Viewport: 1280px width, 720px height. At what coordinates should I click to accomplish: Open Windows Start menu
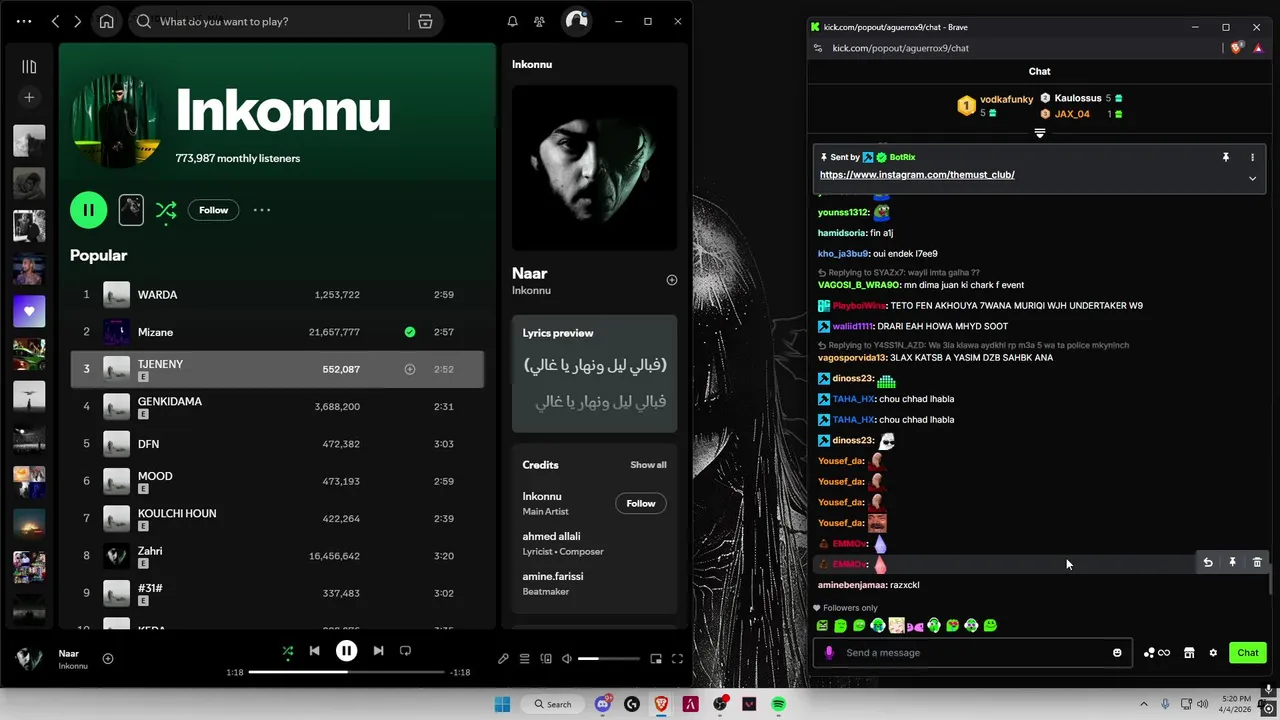pyautogui.click(x=502, y=704)
